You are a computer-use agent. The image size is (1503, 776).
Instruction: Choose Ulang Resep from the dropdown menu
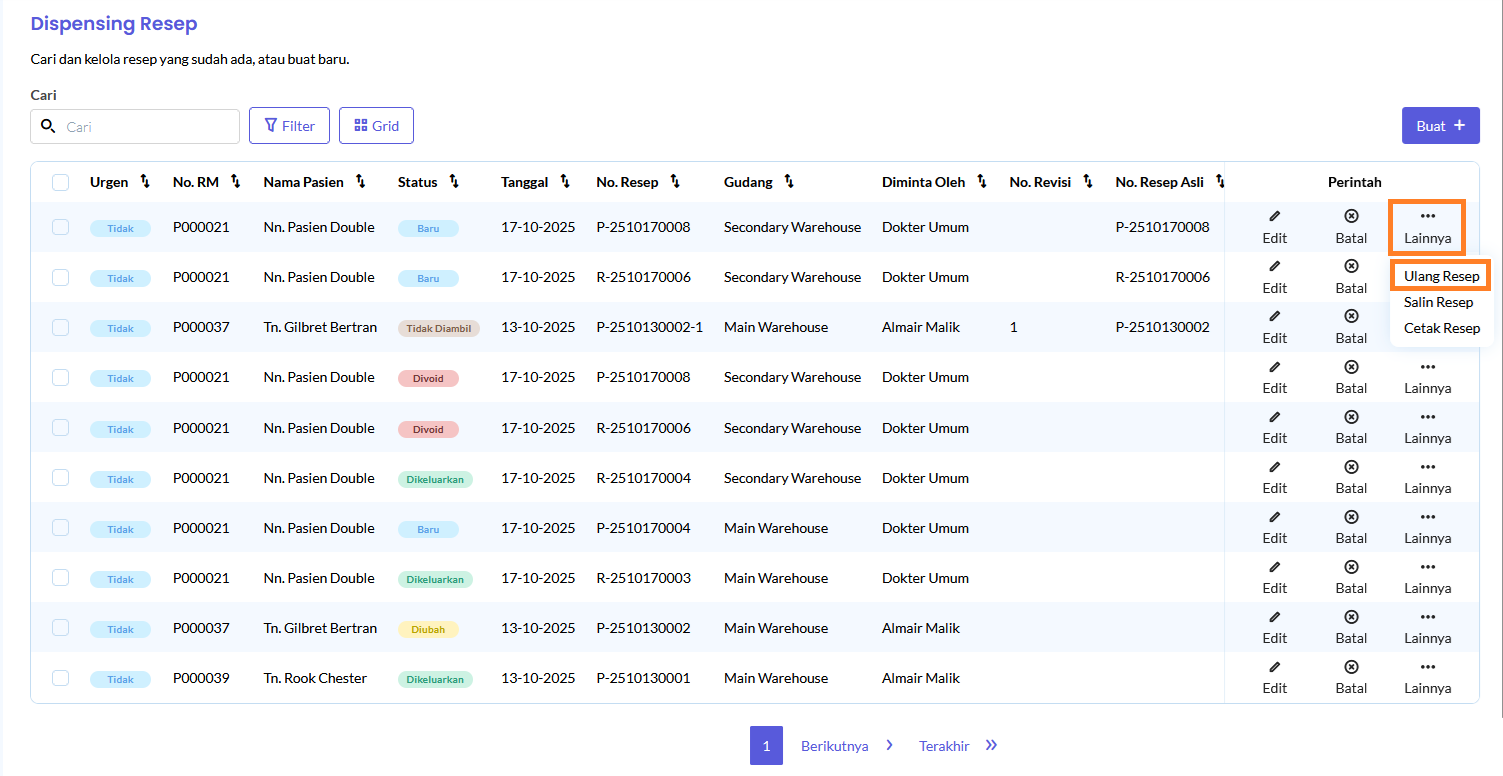[x=1441, y=276]
